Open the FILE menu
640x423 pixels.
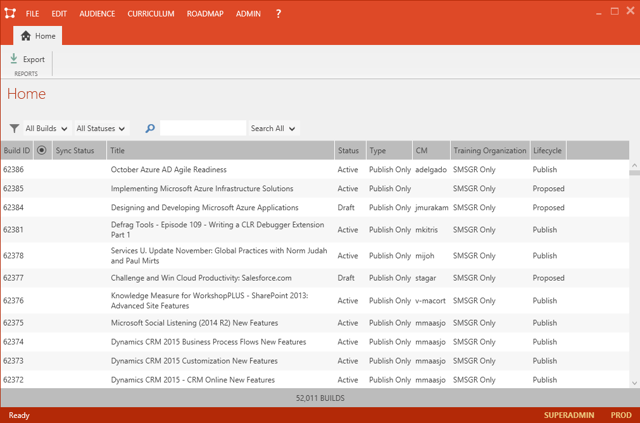click(x=33, y=14)
